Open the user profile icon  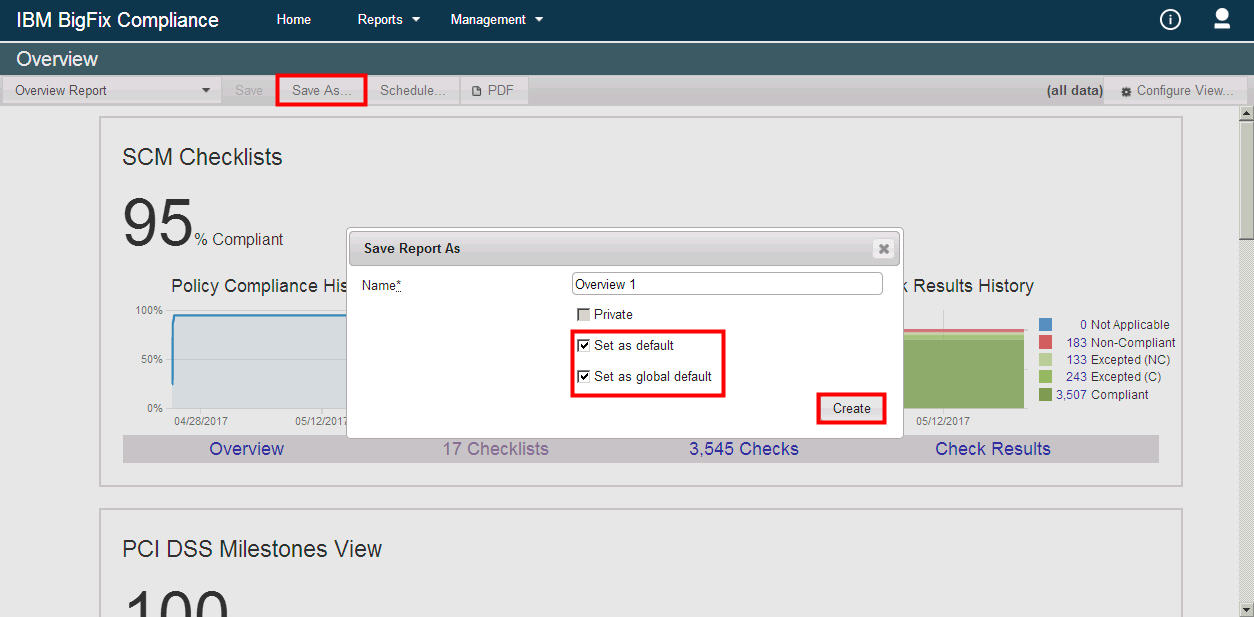tap(1221, 19)
